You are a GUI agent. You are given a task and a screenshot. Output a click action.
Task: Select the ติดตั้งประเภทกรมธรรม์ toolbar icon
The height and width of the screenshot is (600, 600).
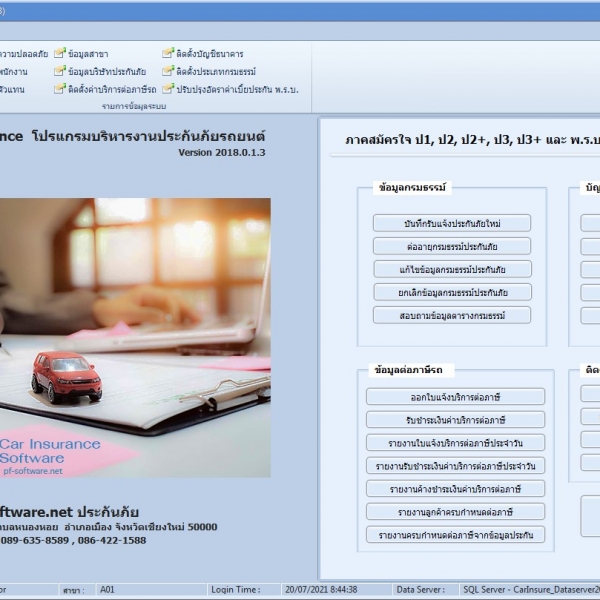point(169,71)
